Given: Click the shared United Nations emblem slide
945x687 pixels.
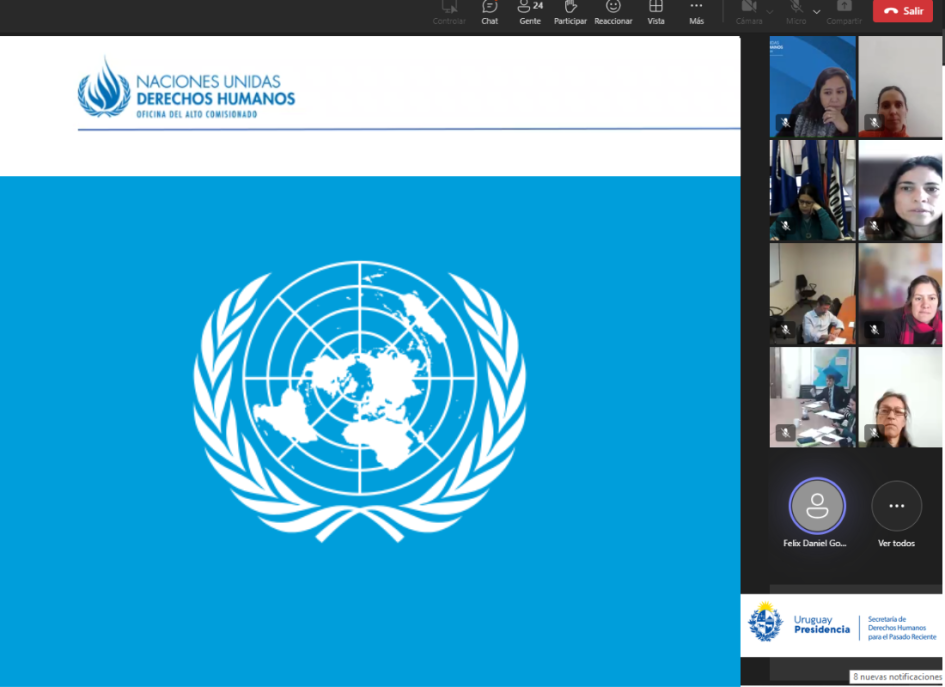Looking at the screenshot, I should point(360,401).
